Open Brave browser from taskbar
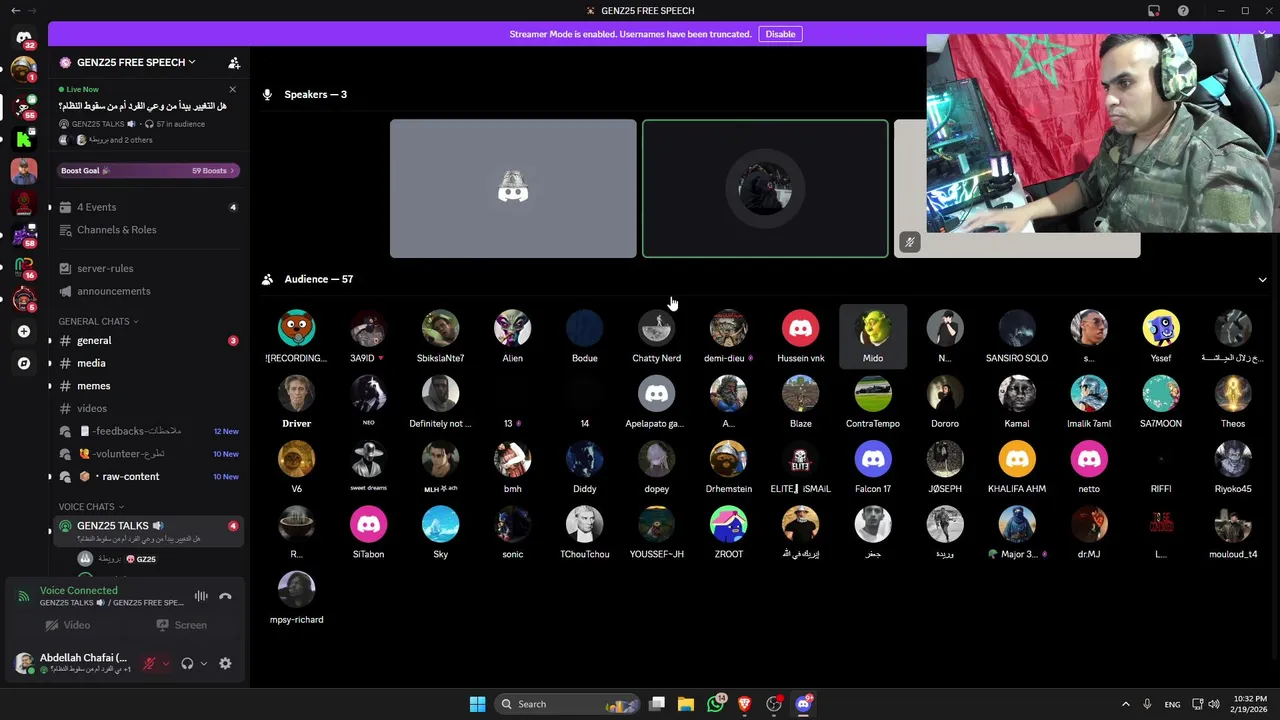The width and height of the screenshot is (1280, 720). point(744,704)
